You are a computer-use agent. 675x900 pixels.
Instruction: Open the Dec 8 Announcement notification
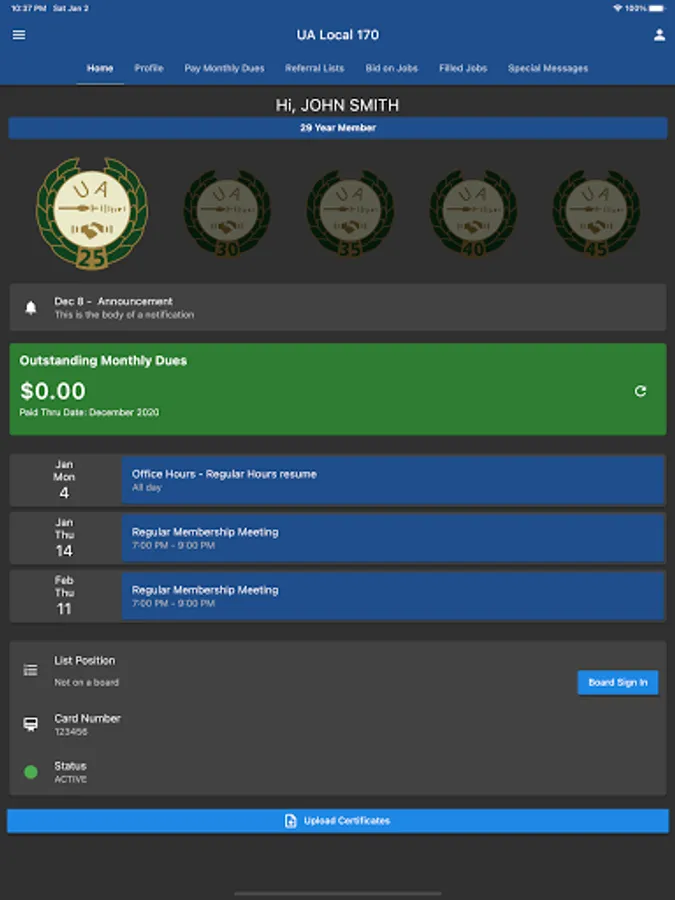(x=338, y=307)
